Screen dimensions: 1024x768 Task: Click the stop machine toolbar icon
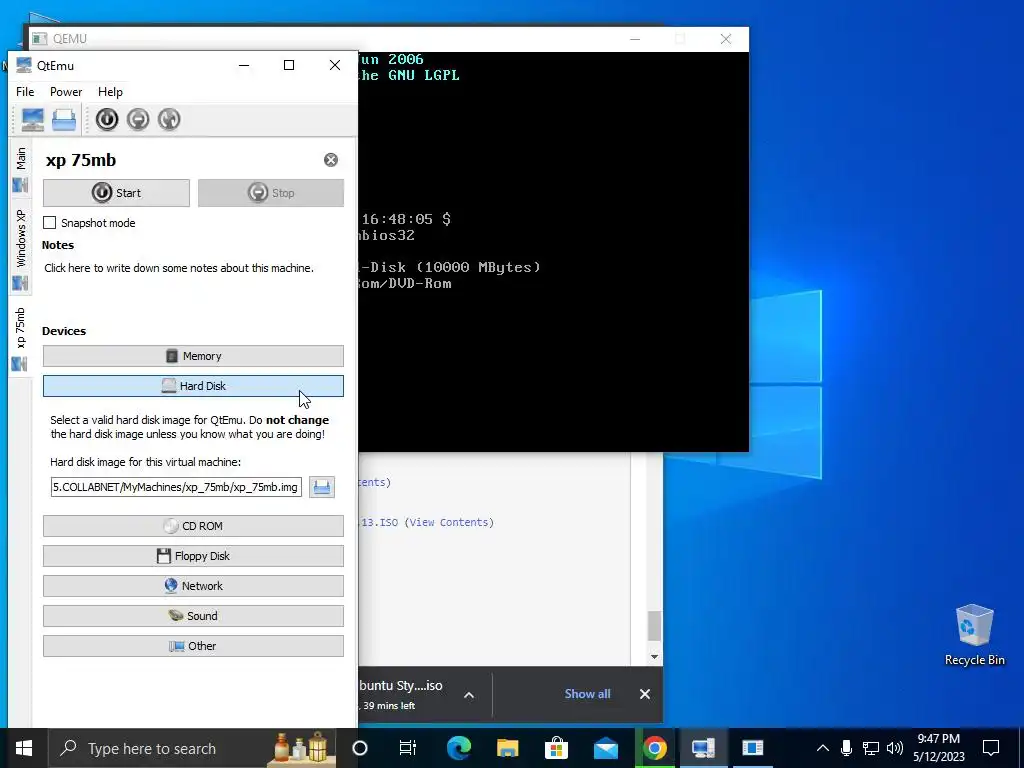tap(138, 120)
